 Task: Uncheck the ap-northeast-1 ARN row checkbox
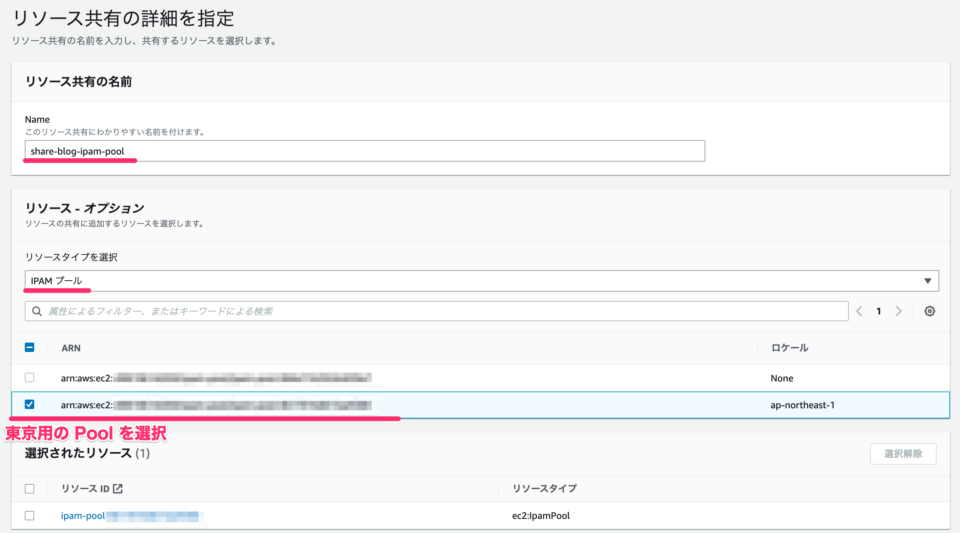pyautogui.click(x=29, y=404)
